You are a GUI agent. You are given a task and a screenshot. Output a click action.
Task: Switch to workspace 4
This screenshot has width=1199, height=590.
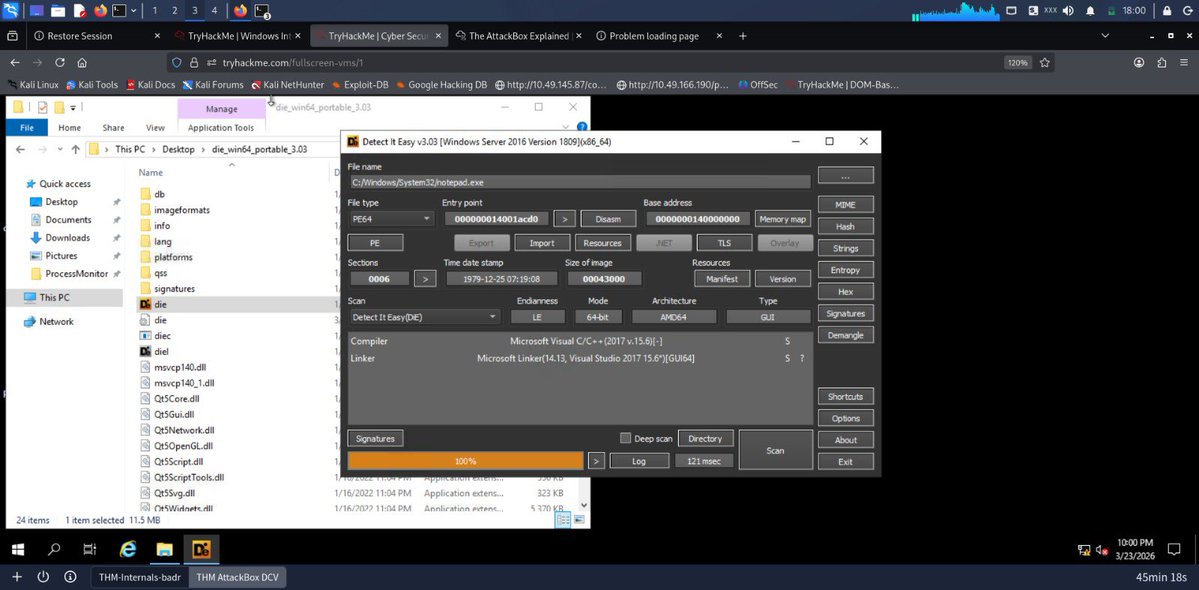click(214, 11)
